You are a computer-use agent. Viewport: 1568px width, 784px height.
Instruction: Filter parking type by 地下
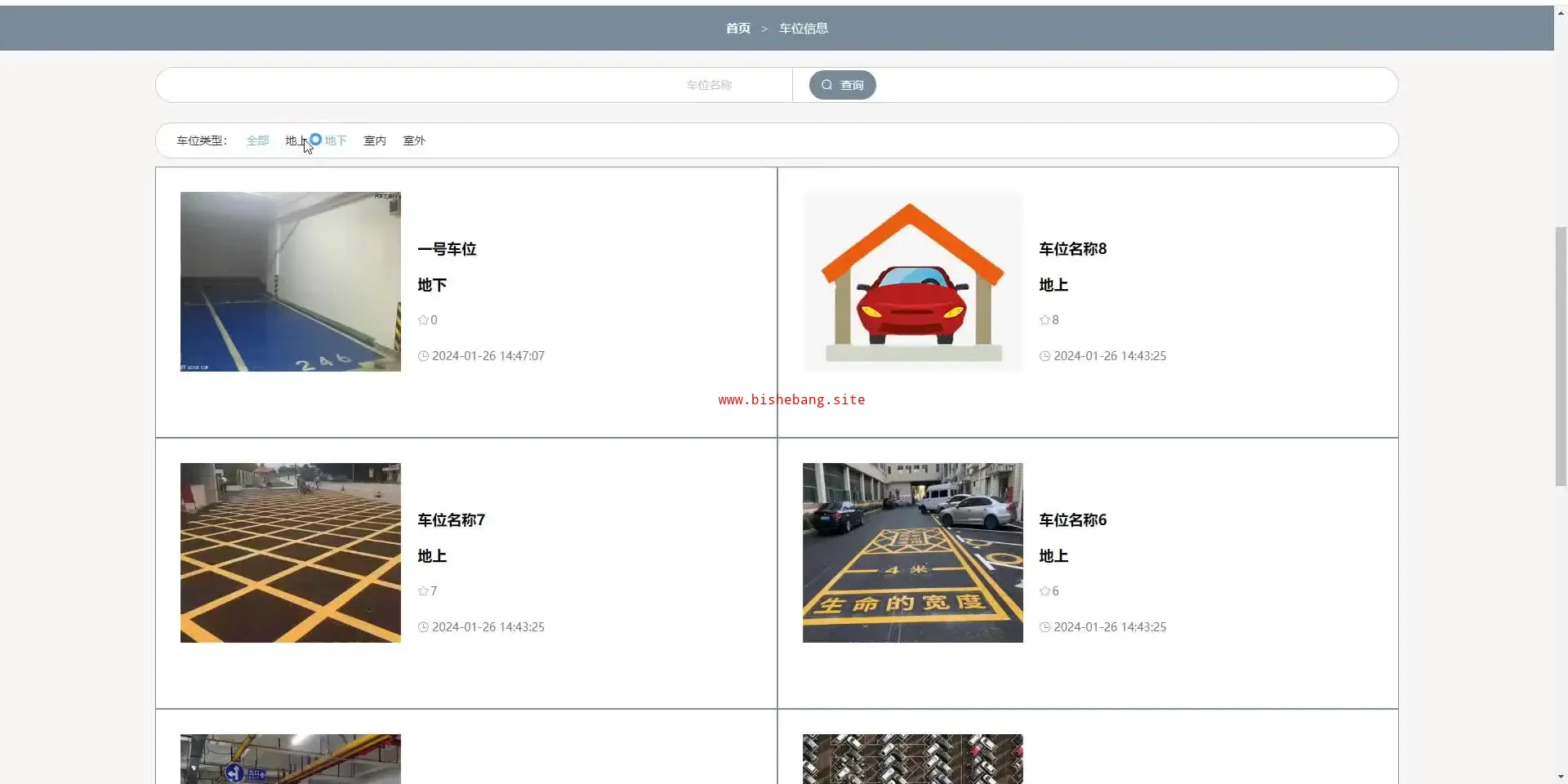pyautogui.click(x=336, y=140)
